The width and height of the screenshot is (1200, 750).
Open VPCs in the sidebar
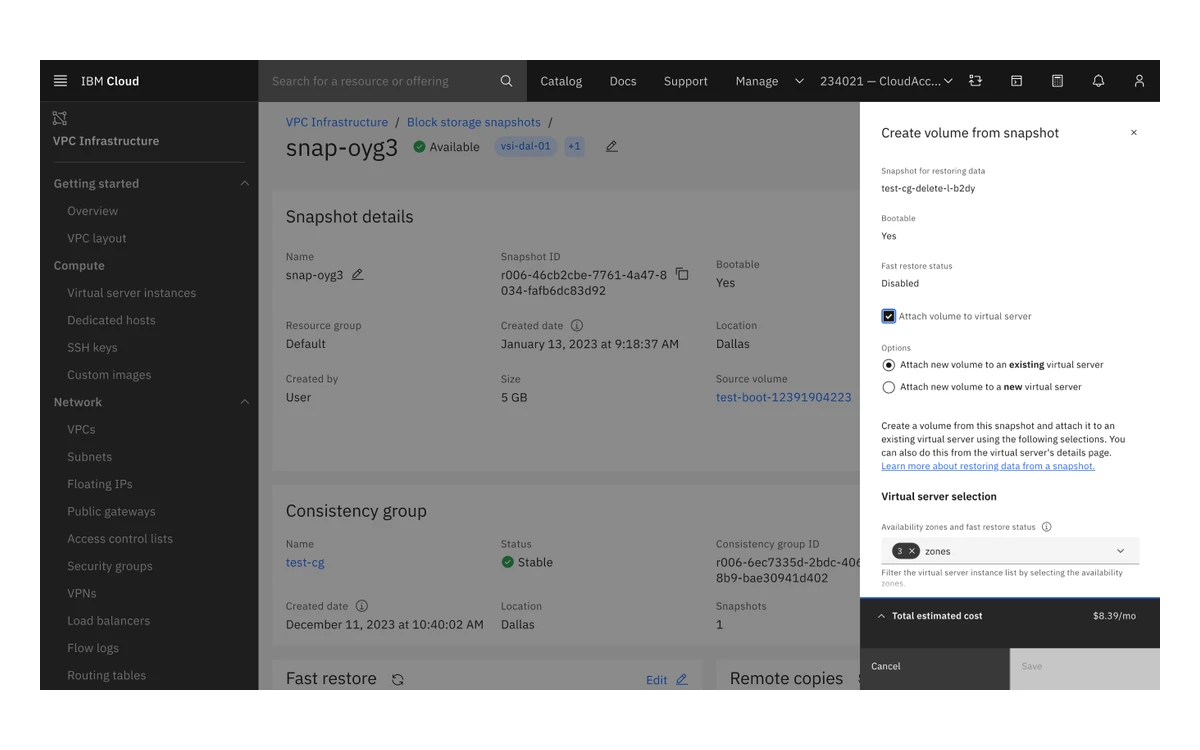[x=81, y=429]
